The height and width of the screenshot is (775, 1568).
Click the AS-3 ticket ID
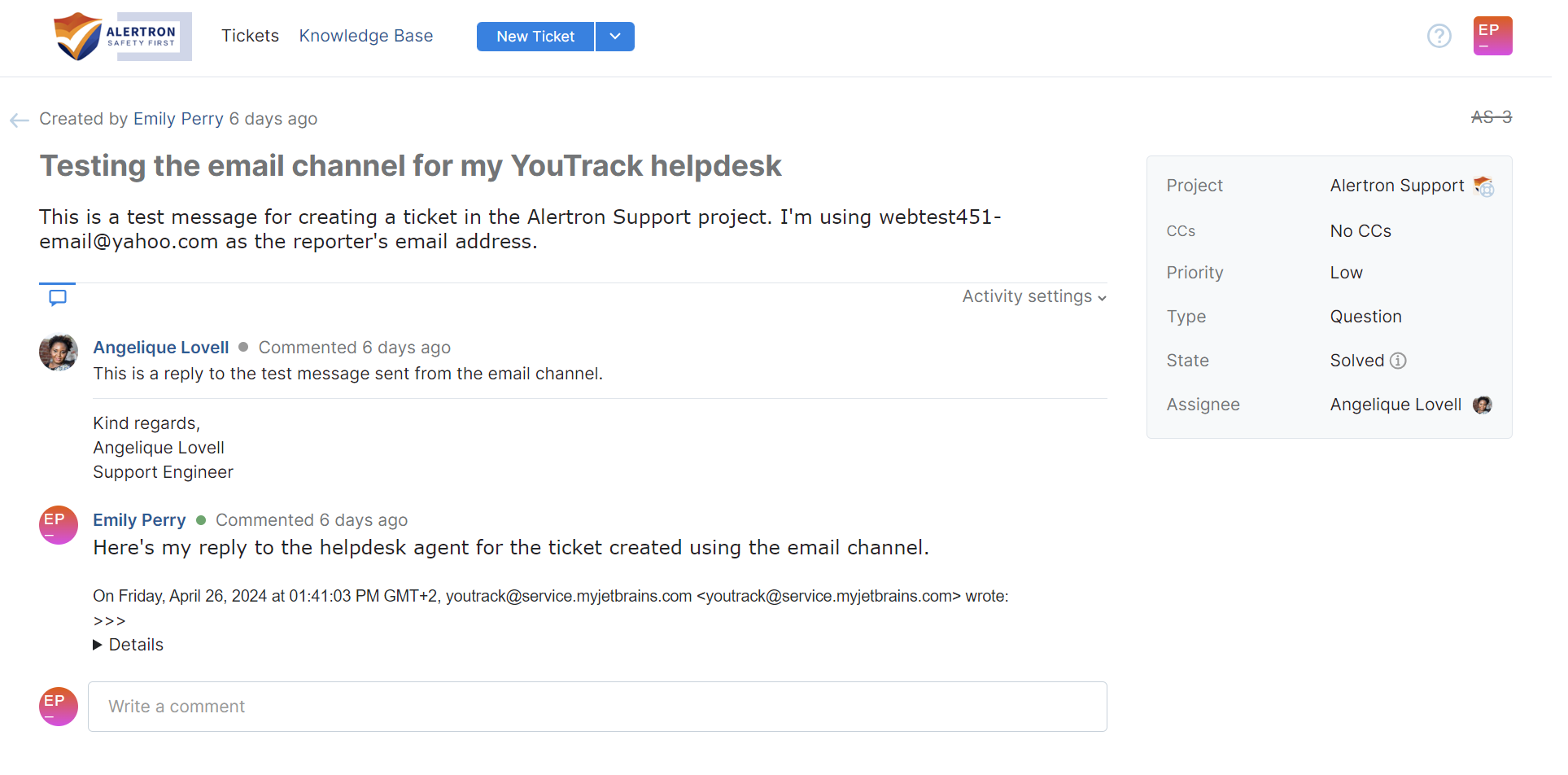(1491, 117)
